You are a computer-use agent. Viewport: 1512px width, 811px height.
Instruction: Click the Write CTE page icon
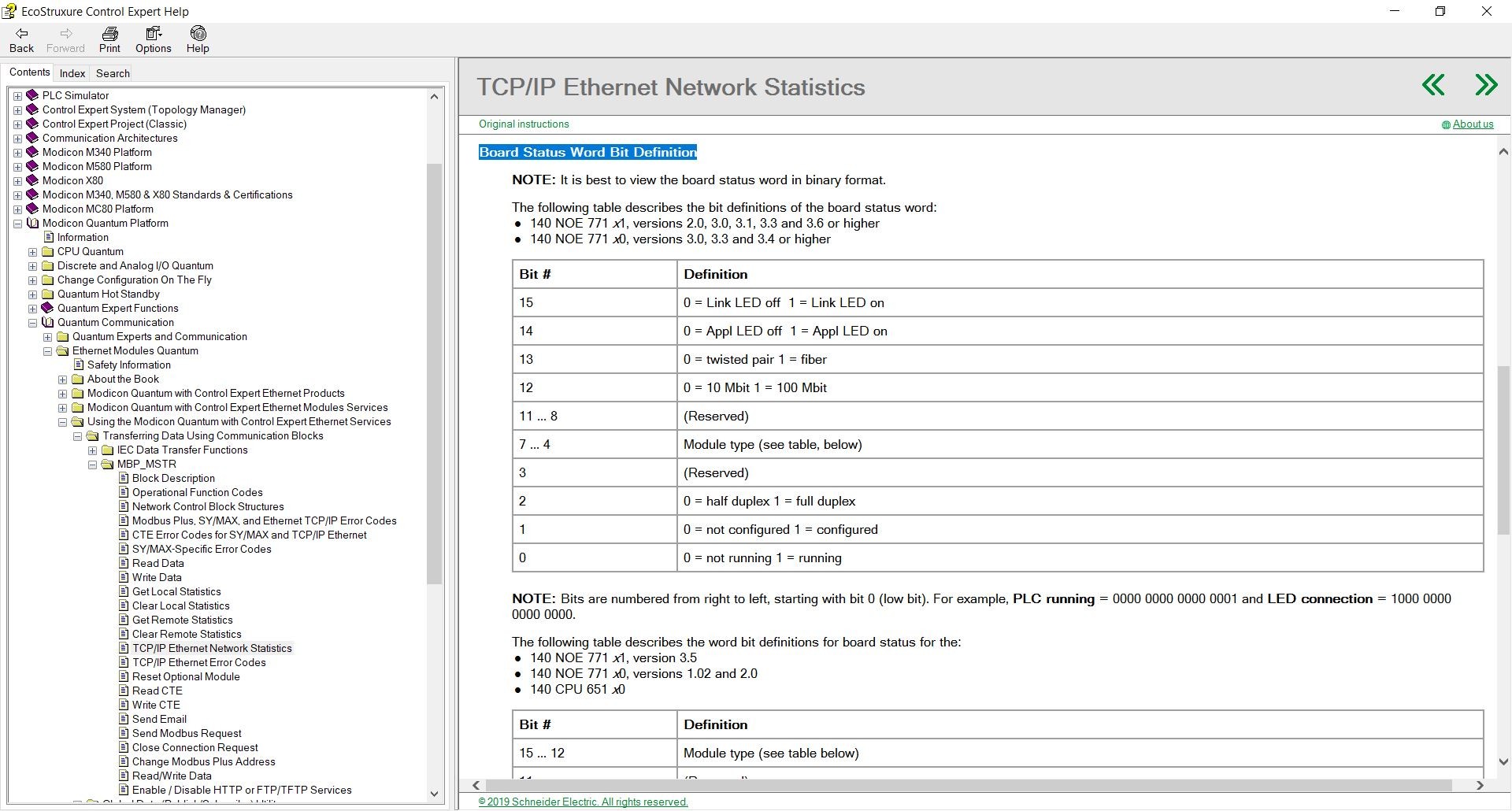(x=124, y=705)
